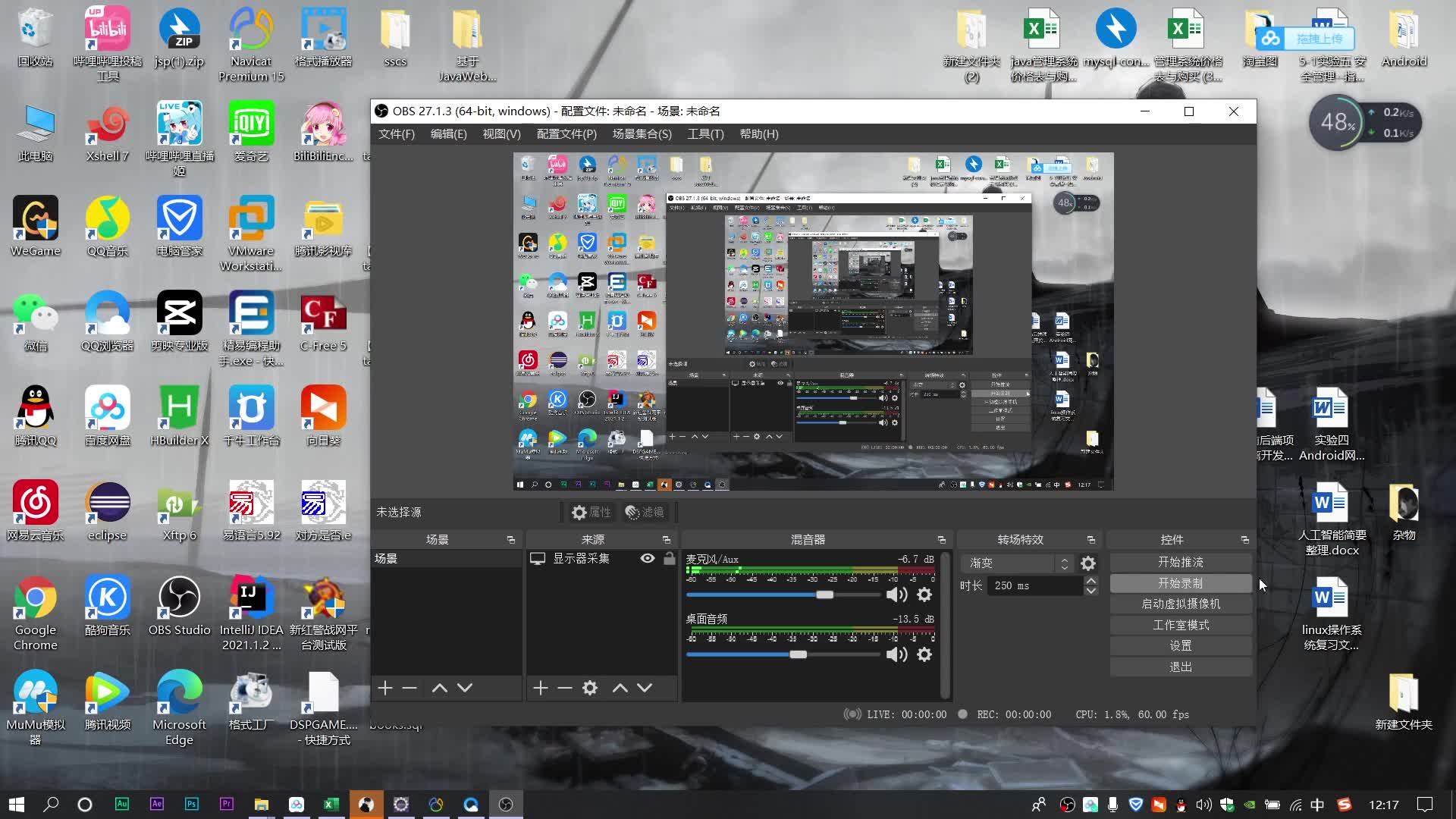Open notification center in taskbar

point(1426,805)
